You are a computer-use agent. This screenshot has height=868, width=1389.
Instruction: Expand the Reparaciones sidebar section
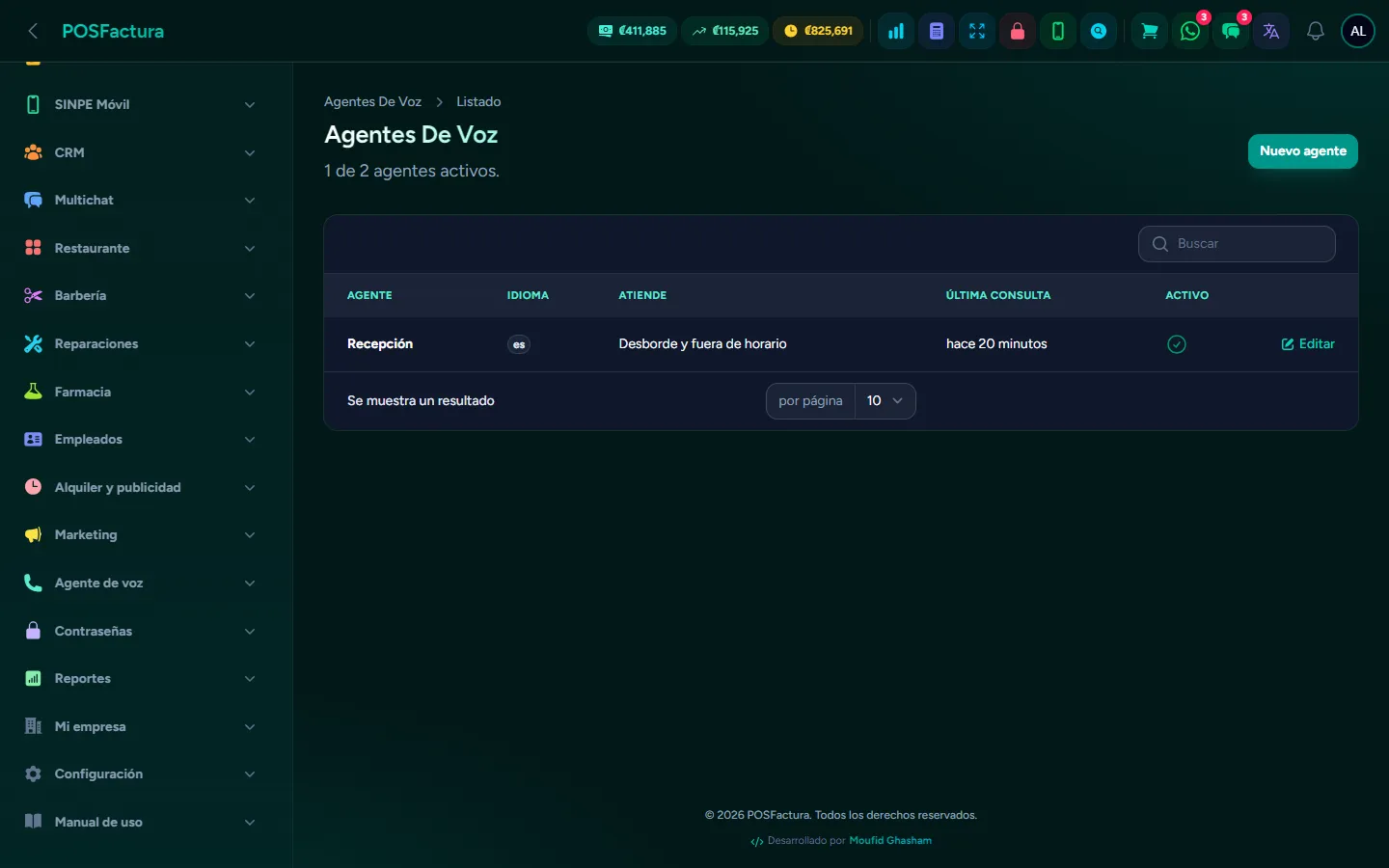140,343
